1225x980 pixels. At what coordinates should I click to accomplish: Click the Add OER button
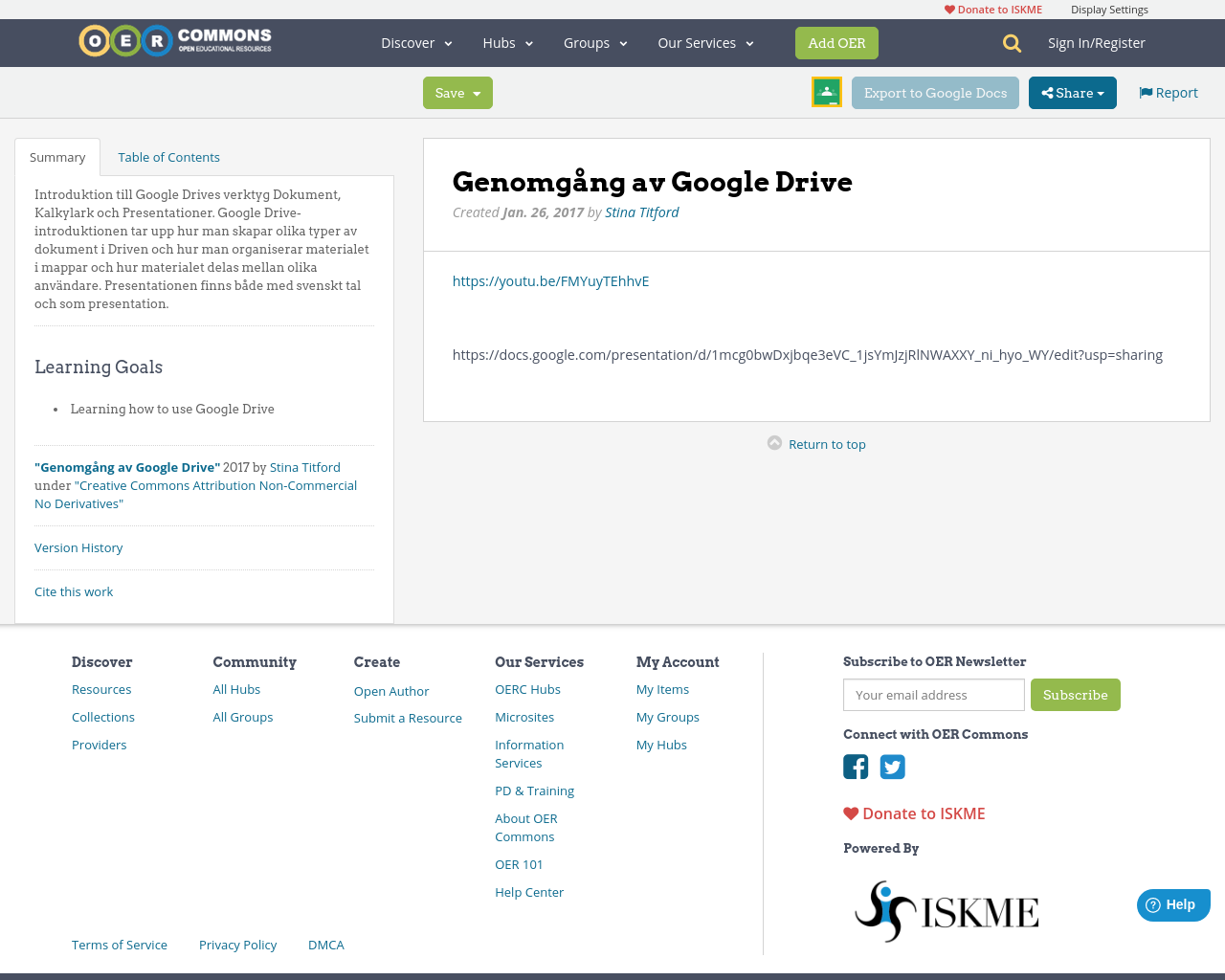click(836, 43)
